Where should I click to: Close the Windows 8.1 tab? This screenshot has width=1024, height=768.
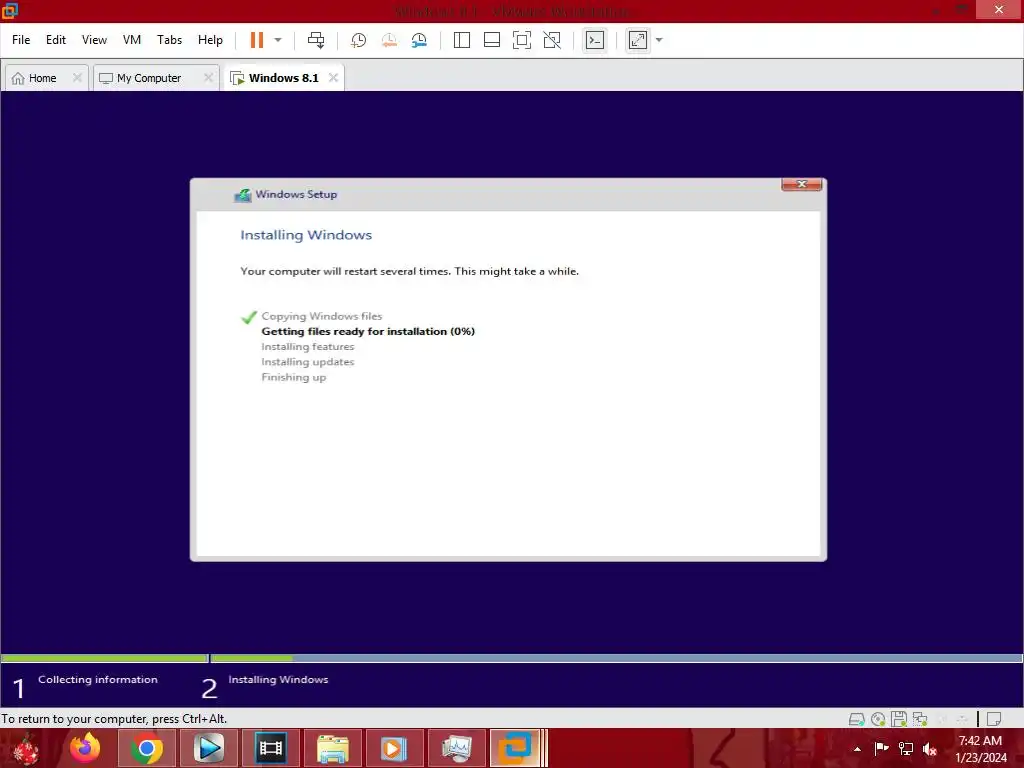coord(333,78)
